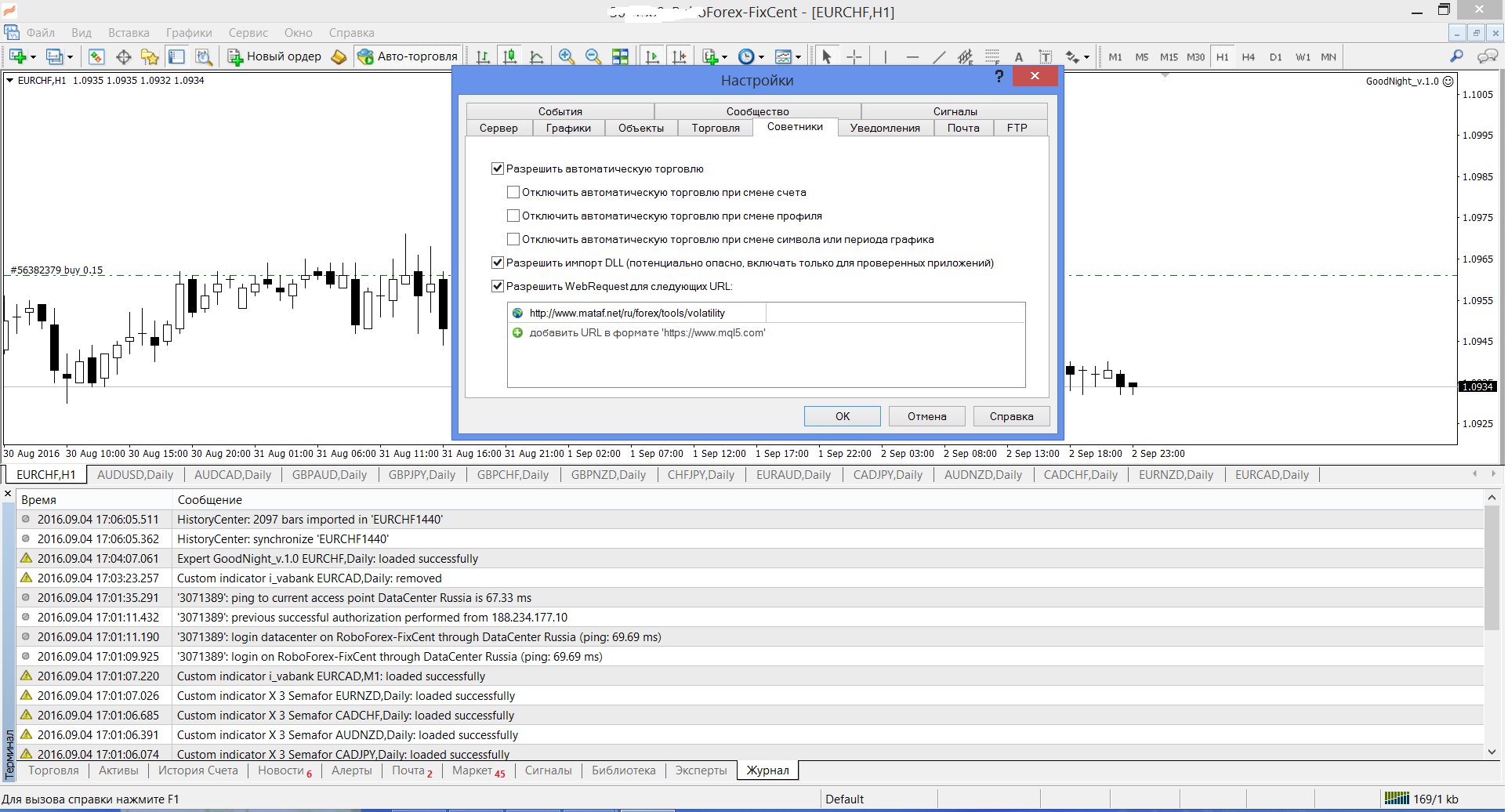This screenshot has height=812, width=1508.
Task: Click the zoom in magnifier icon
Action: (566, 56)
